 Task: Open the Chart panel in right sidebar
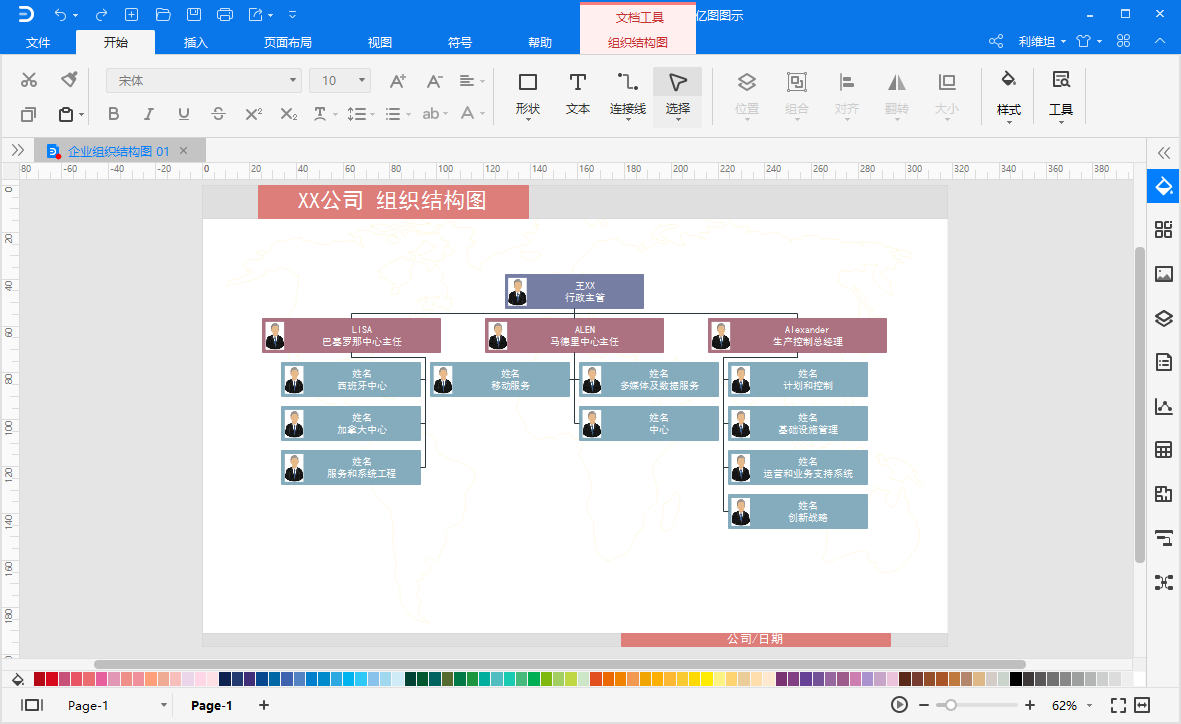(x=1163, y=406)
